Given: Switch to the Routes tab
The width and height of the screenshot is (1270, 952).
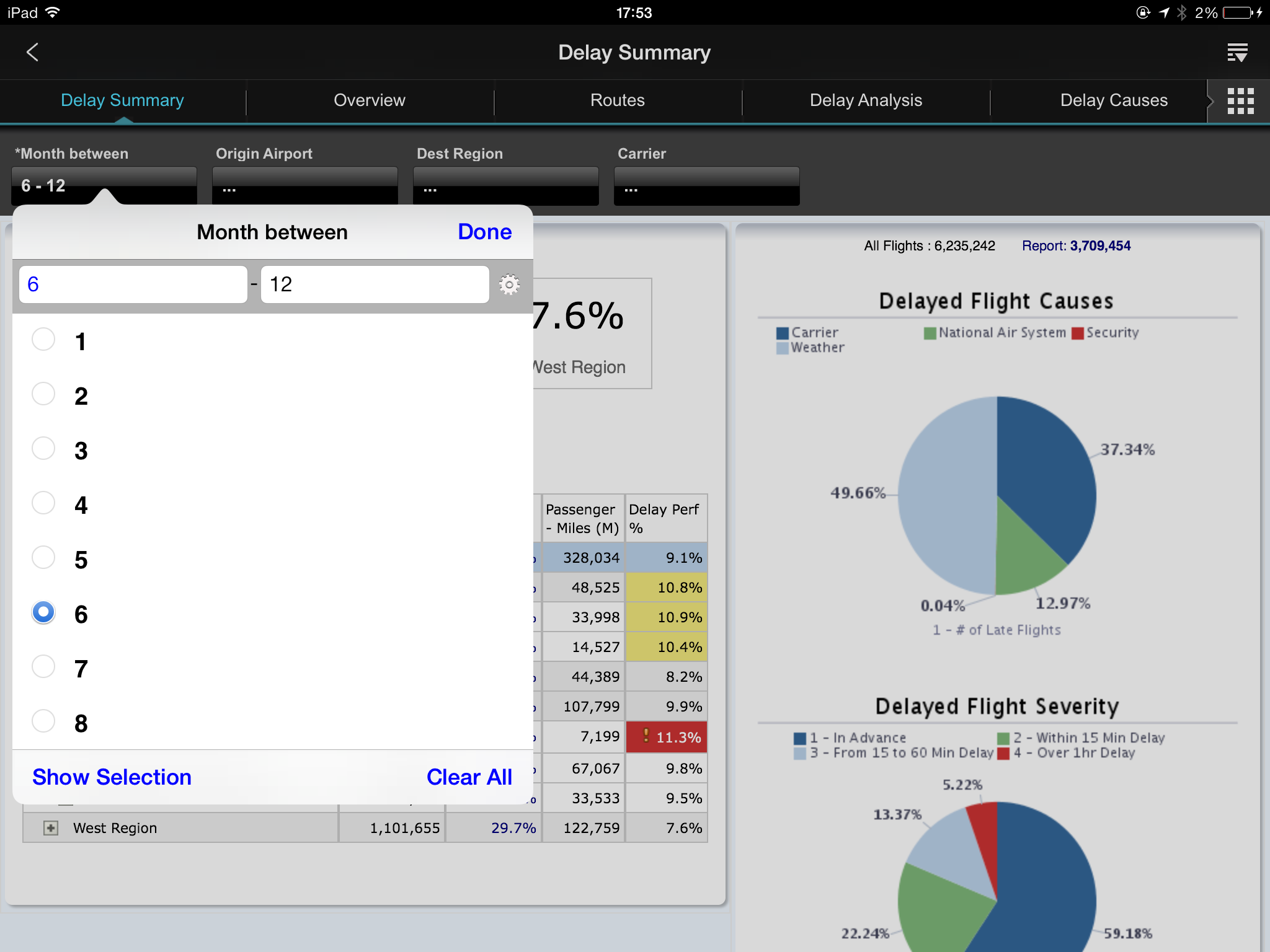Looking at the screenshot, I should [x=616, y=99].
